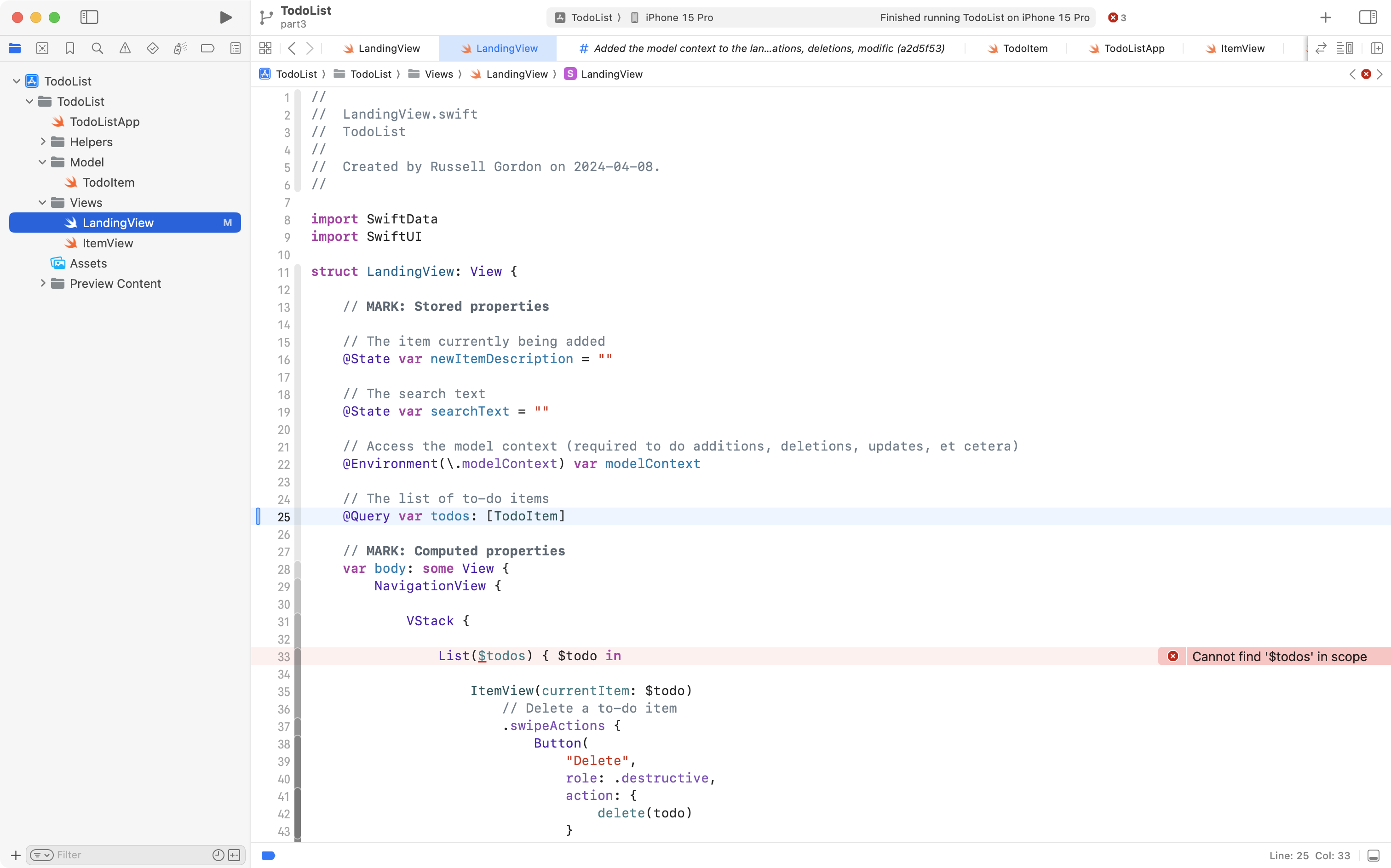Switch to the TodoItem editor tab
The height and width of the screenshot is (868, 1391).
1026,48
